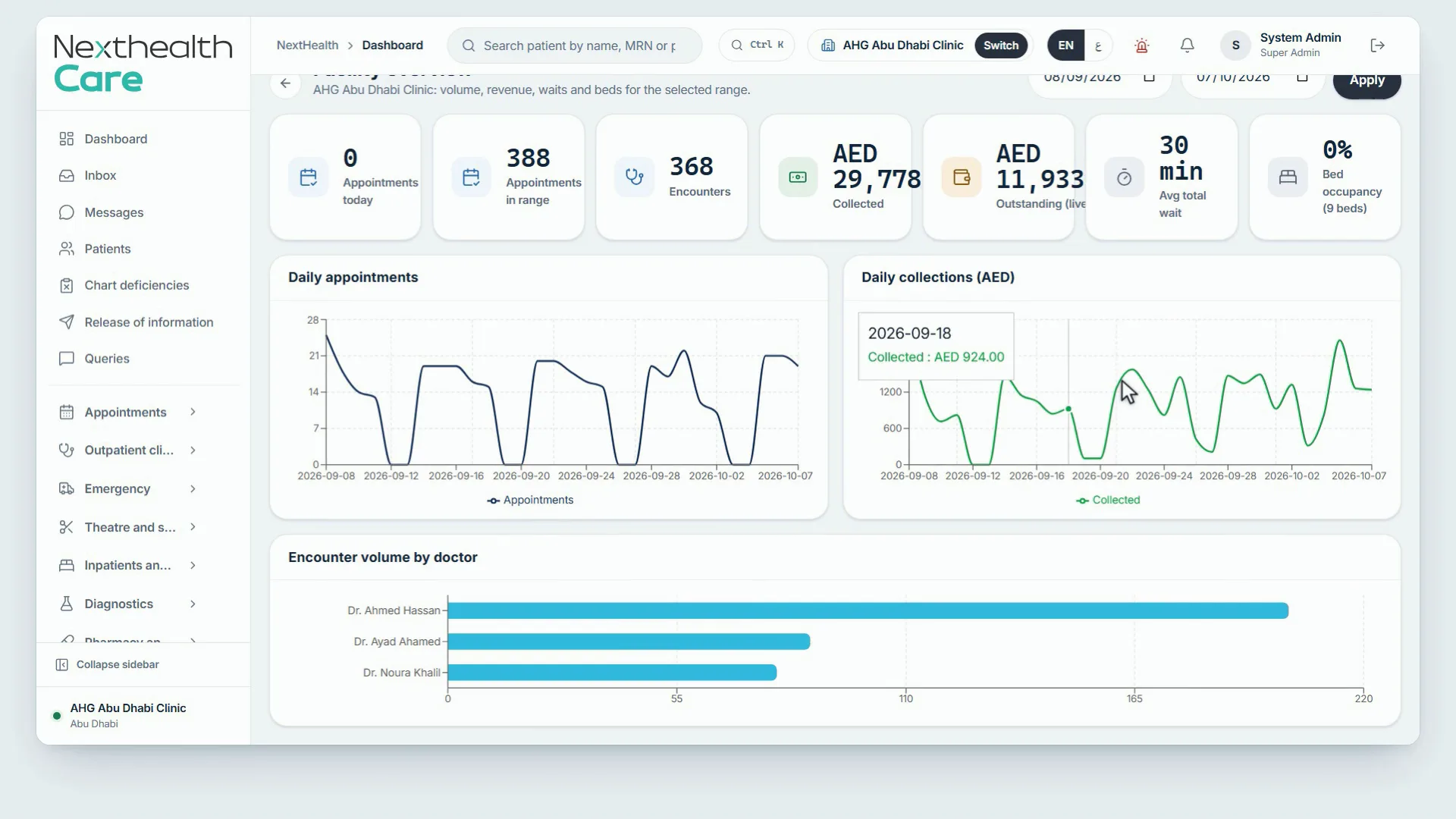Image resolution: width=1456 pixels, height=819 pixels.
Task: Click the logout icon
Action: pos(1378,45)
